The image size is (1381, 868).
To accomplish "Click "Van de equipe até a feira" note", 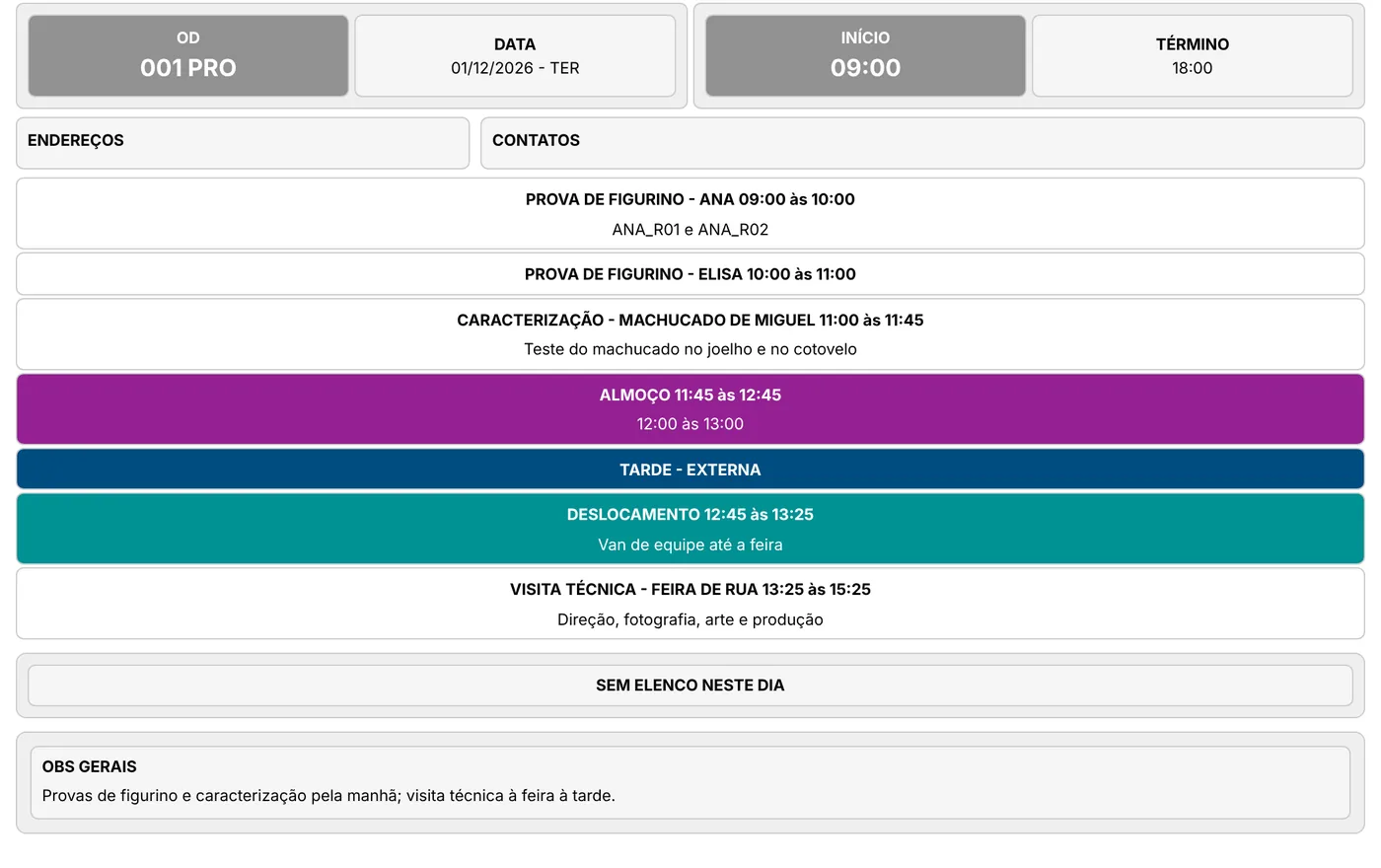I will pos(690,544).
